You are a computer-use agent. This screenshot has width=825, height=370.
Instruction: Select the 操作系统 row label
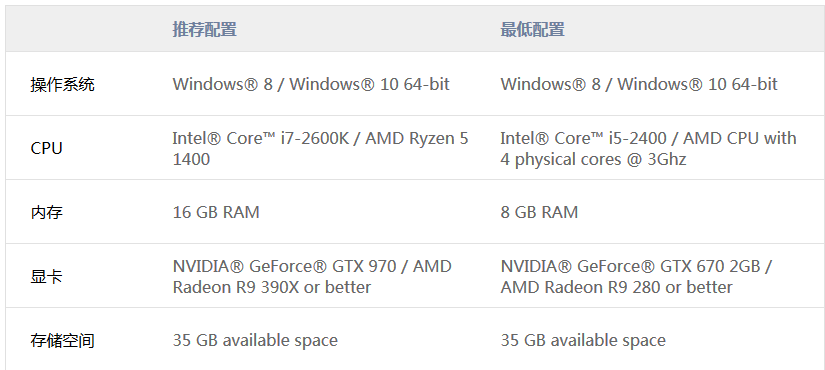pyautogui.click(x=63, y=84)
